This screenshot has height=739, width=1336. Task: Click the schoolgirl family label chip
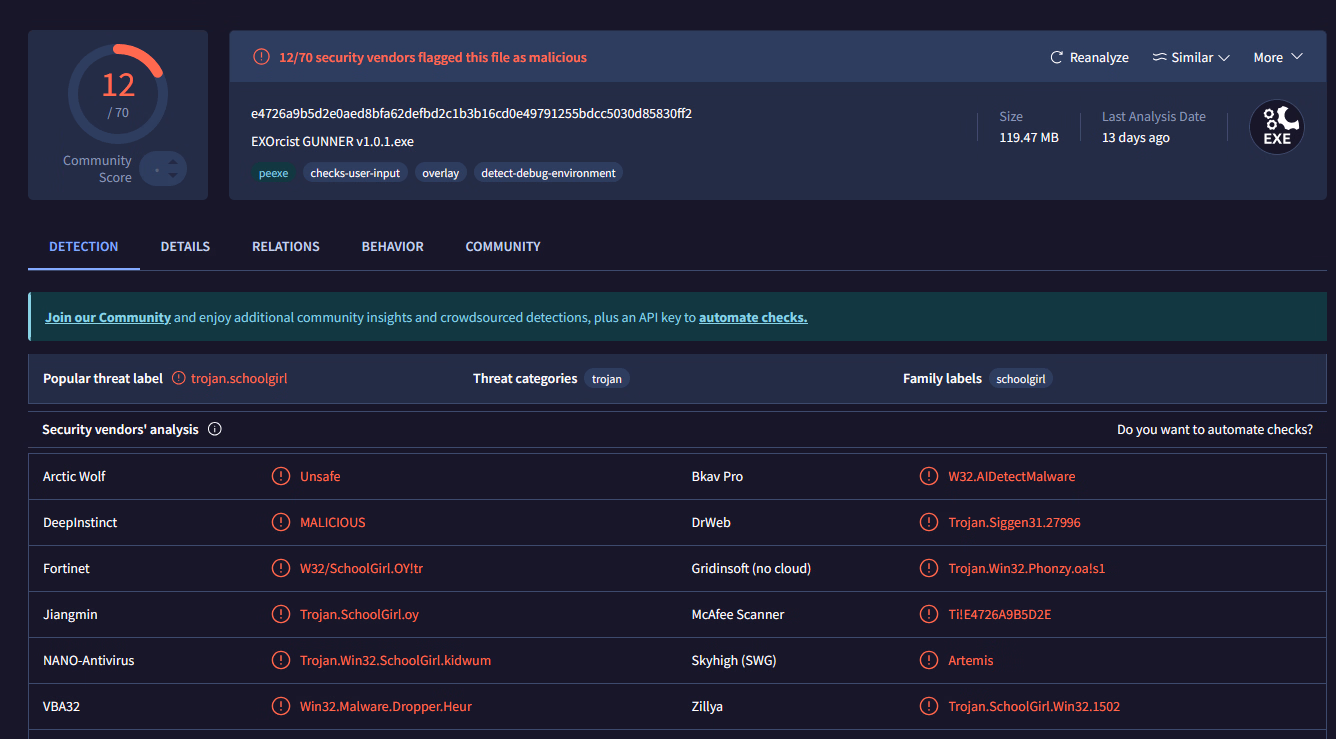[x=1020, y=379]
